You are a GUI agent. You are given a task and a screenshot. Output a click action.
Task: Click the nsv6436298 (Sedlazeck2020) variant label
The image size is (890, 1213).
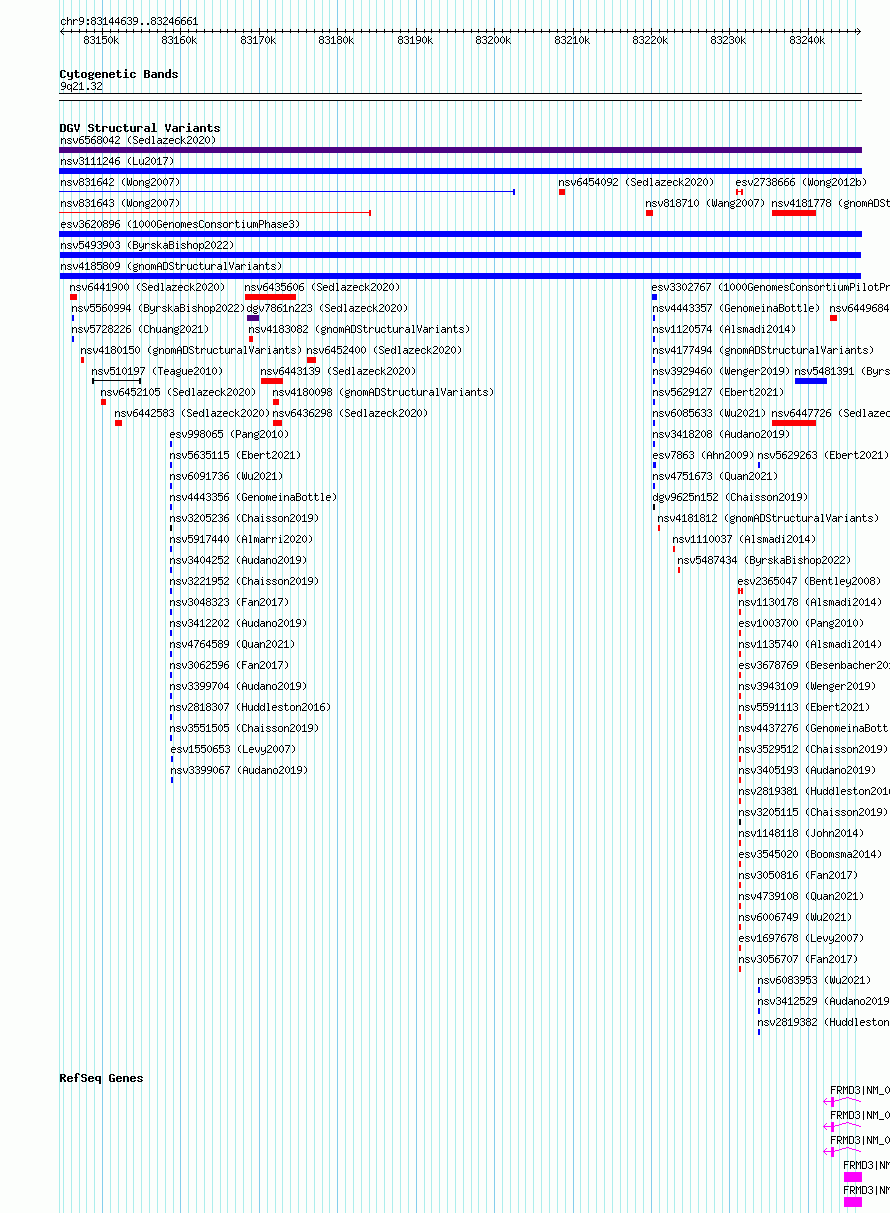pos(351,414)
